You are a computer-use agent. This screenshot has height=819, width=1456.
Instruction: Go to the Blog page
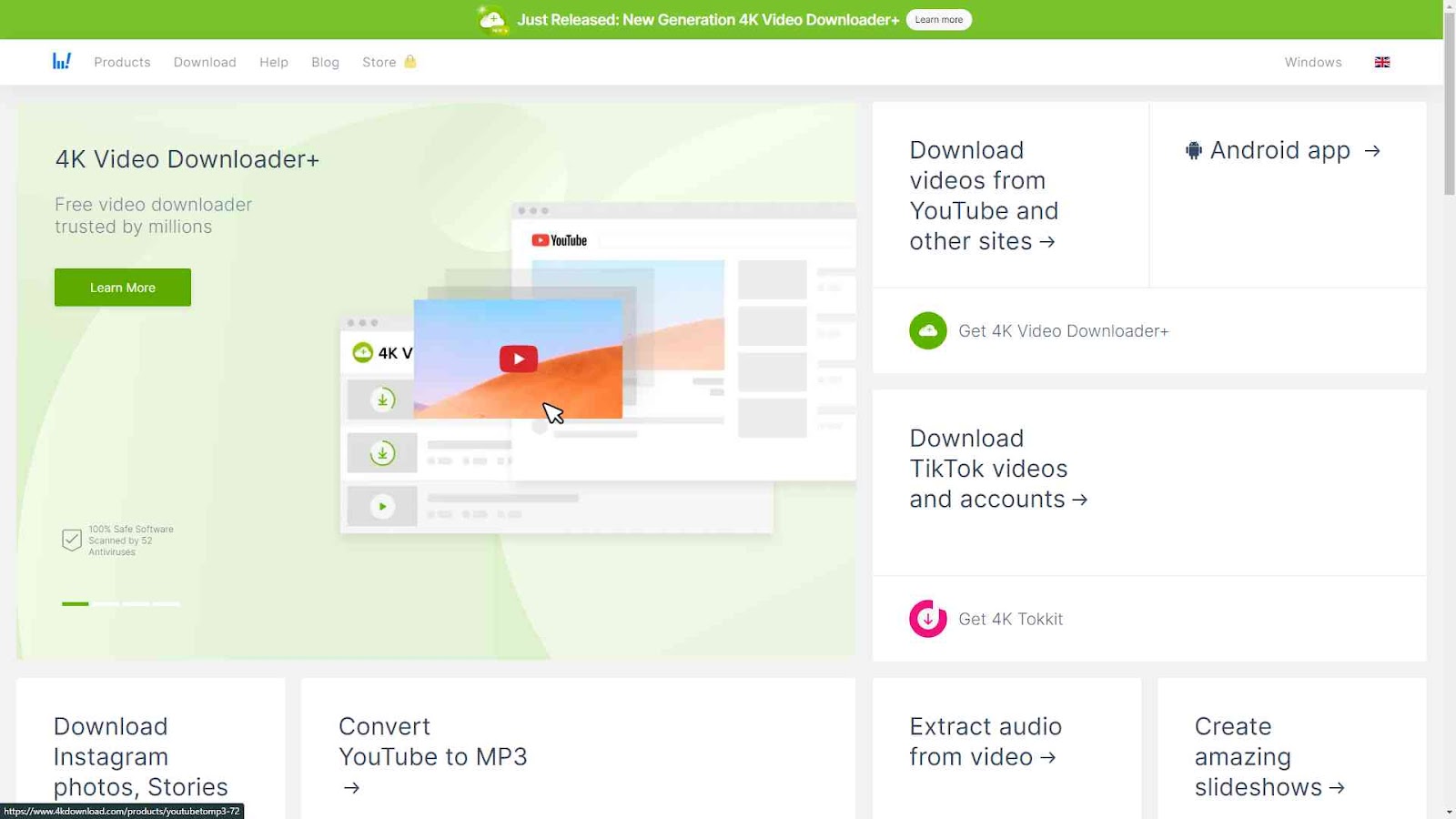325,62
